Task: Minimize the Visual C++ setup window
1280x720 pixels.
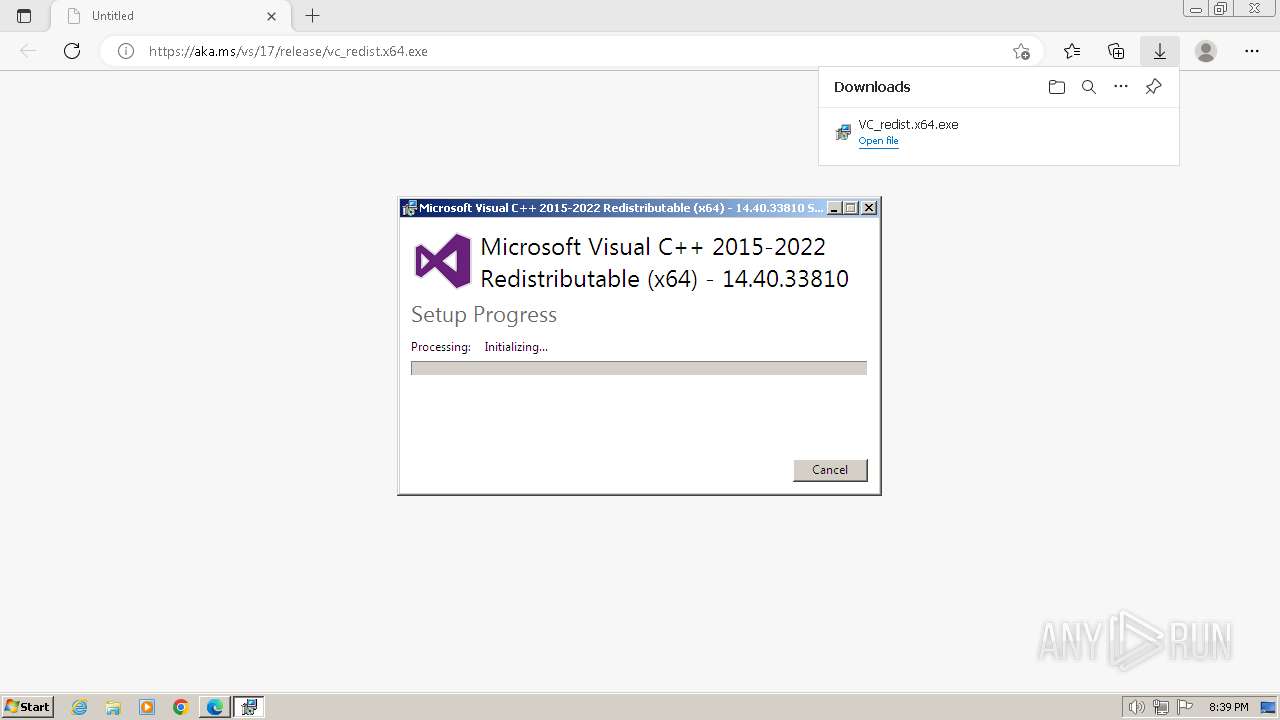Action: pos(834,208)
